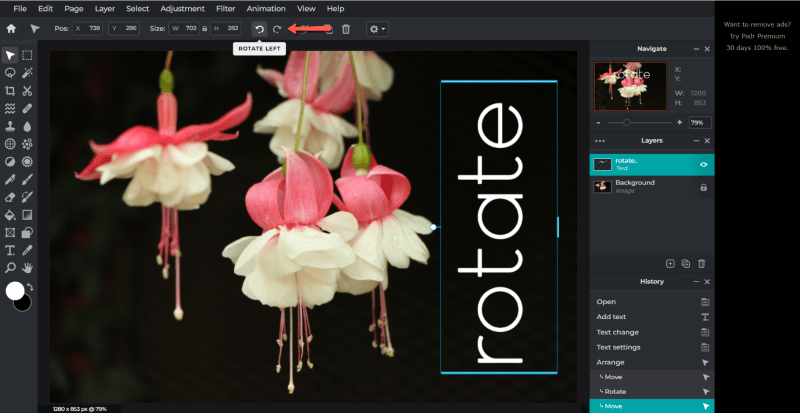Swap foreground and background colors
The width and height of the screenshot is (800, 413).
[30, 287]
